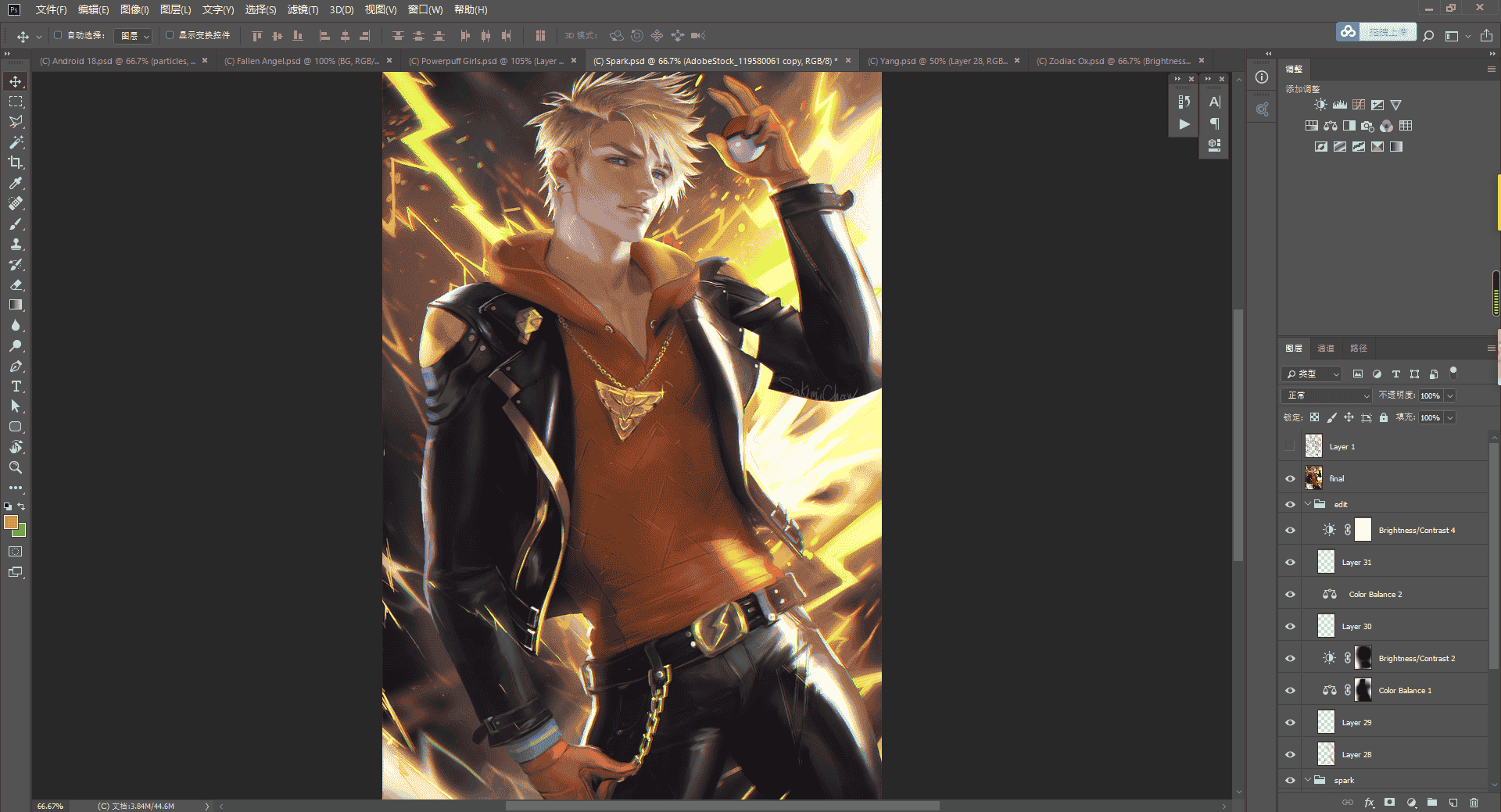Open the layer blend mode dropdown
The width and height of the screenshot is (1501, 812).
pyautogui.click(x=1327, y=395)
